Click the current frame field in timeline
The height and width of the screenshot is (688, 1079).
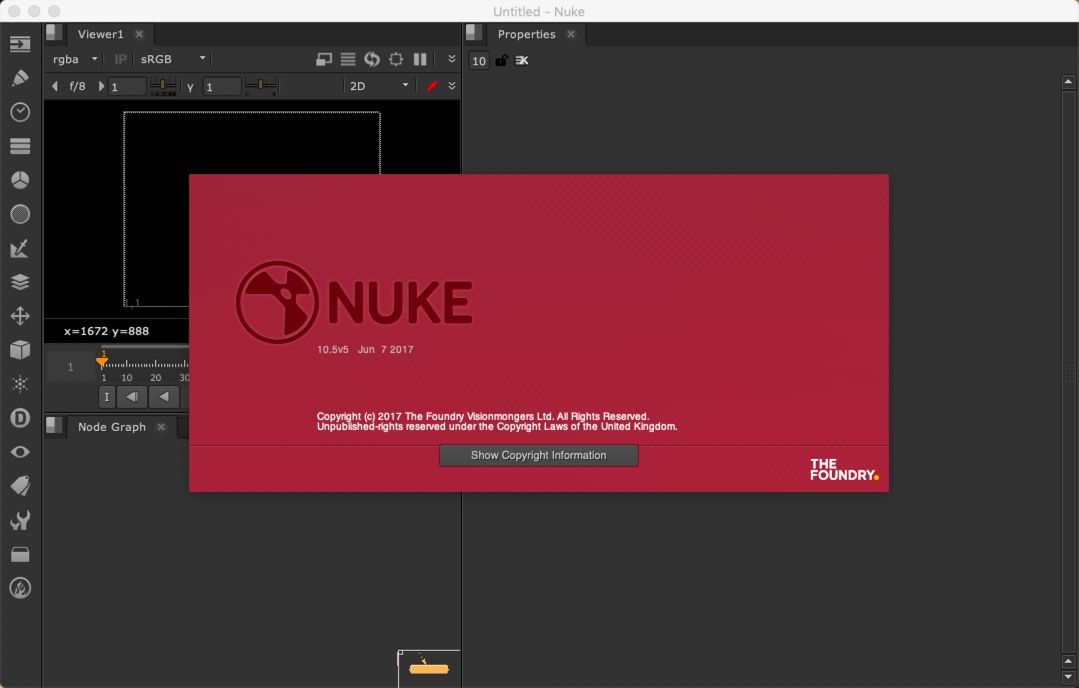coord(71,367)
